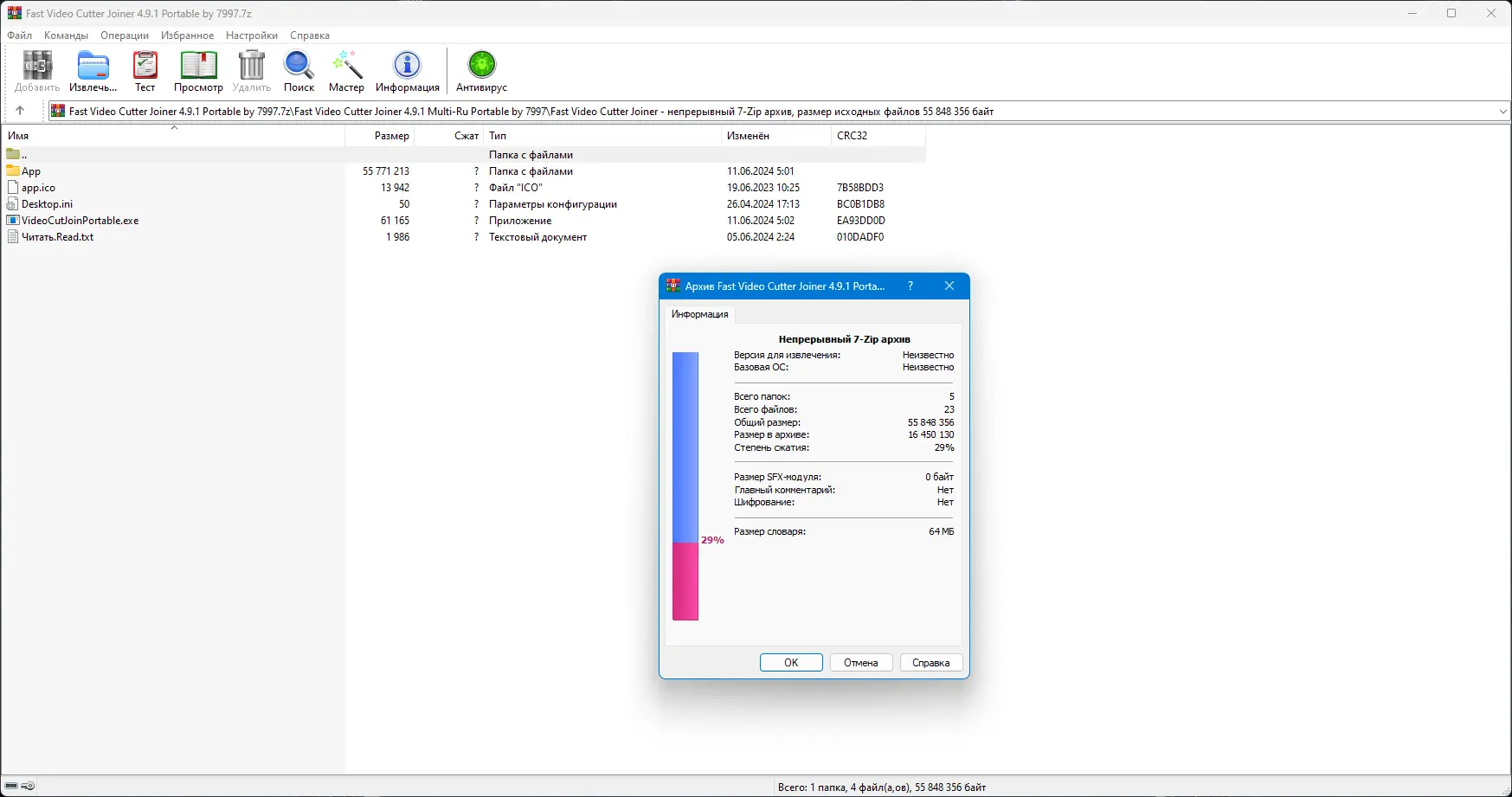Click the Поиск magnifier icon
1512x797 pixels.
click(298, 65)
